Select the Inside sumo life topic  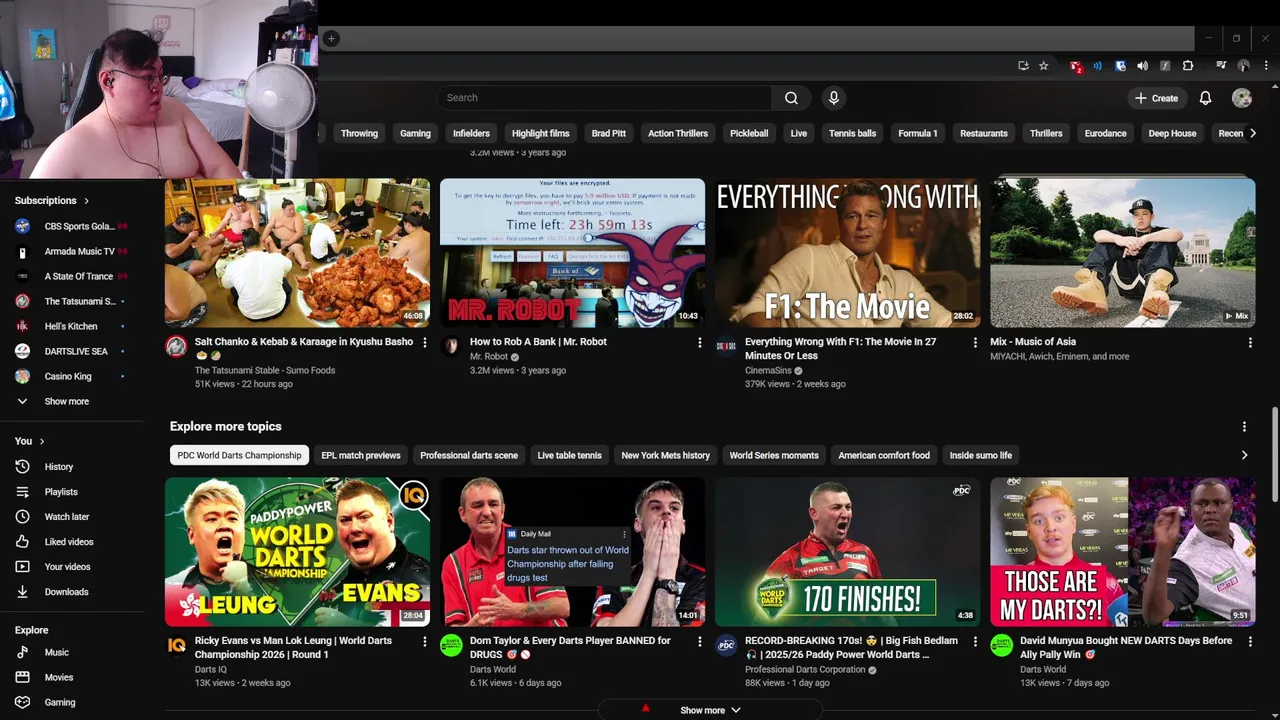(x=981, y=455)
